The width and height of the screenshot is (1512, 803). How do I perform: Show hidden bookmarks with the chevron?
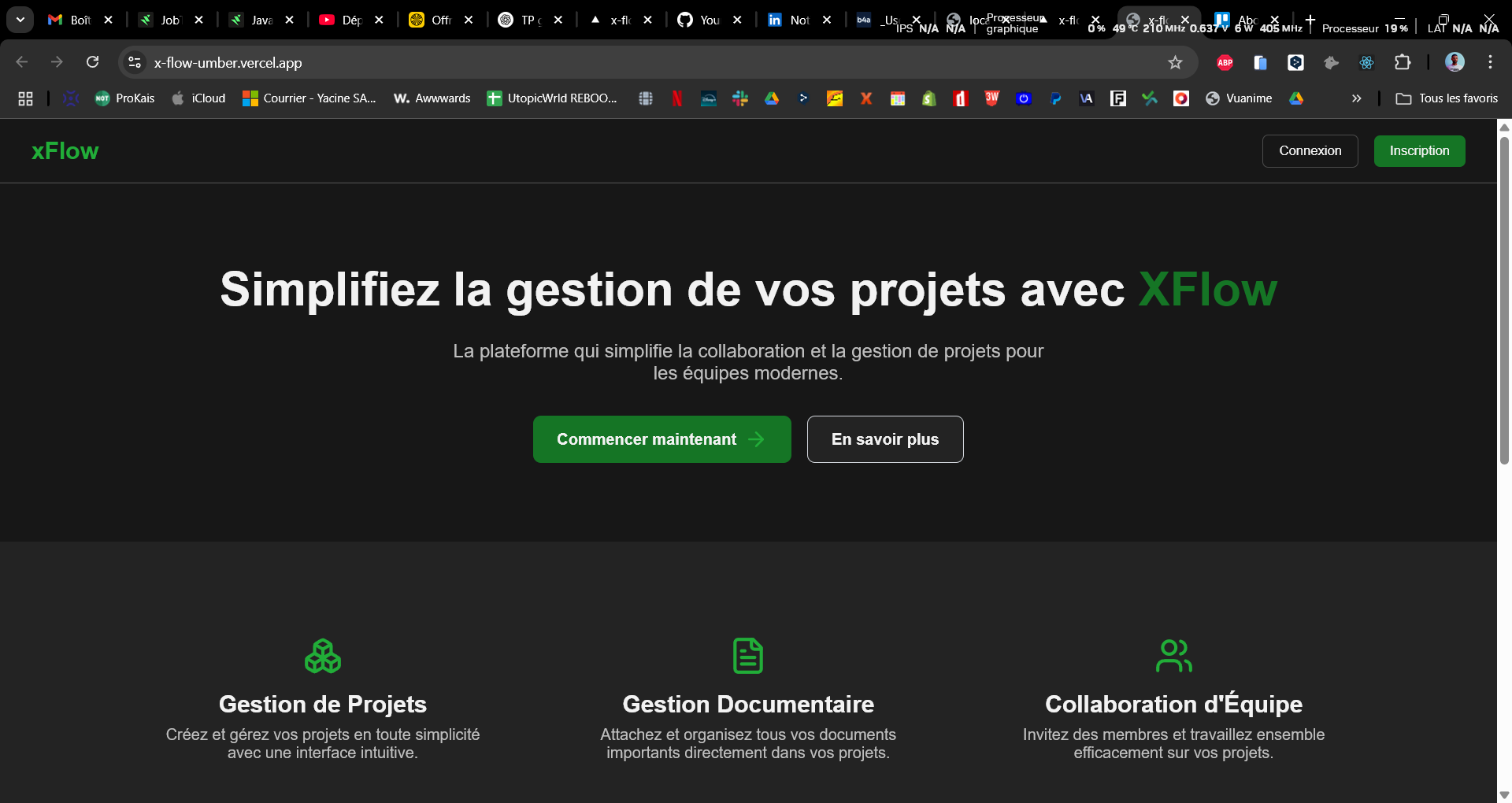pyautogui.click(x=1356, y=98)
